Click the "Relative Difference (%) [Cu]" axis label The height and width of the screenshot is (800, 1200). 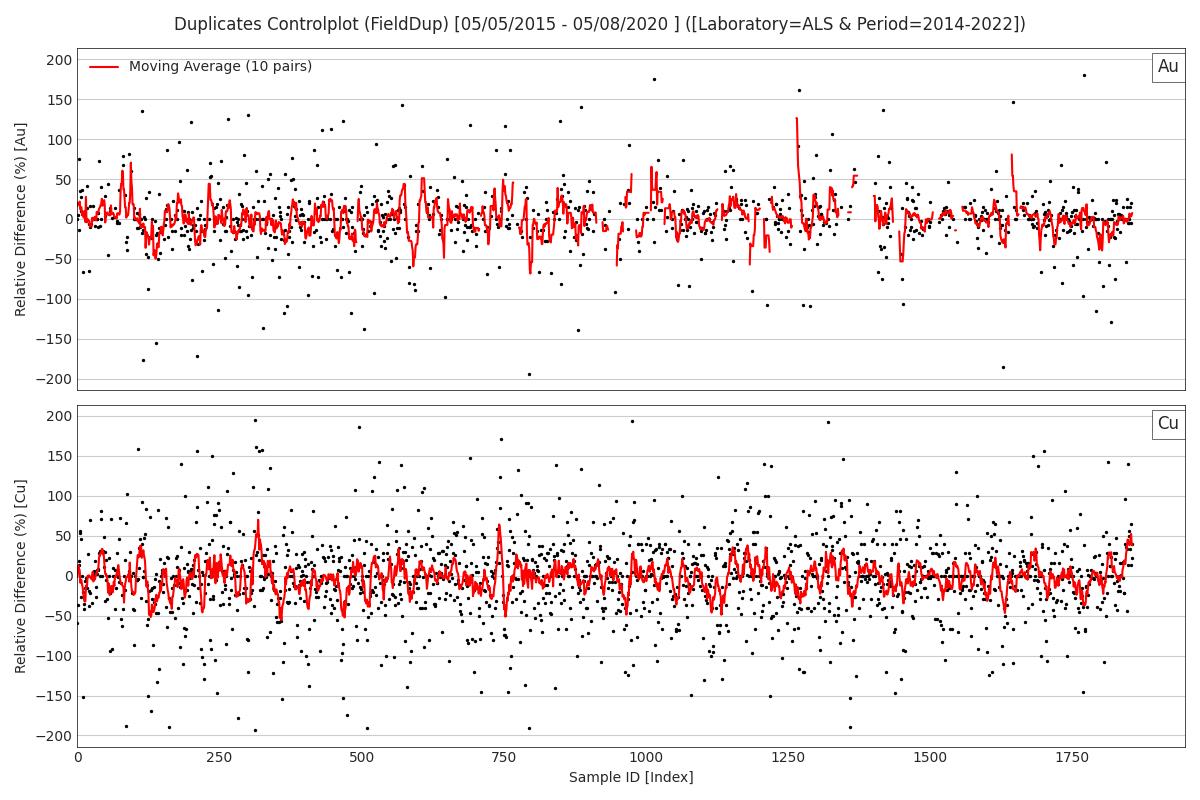click(x=21, y=575)
